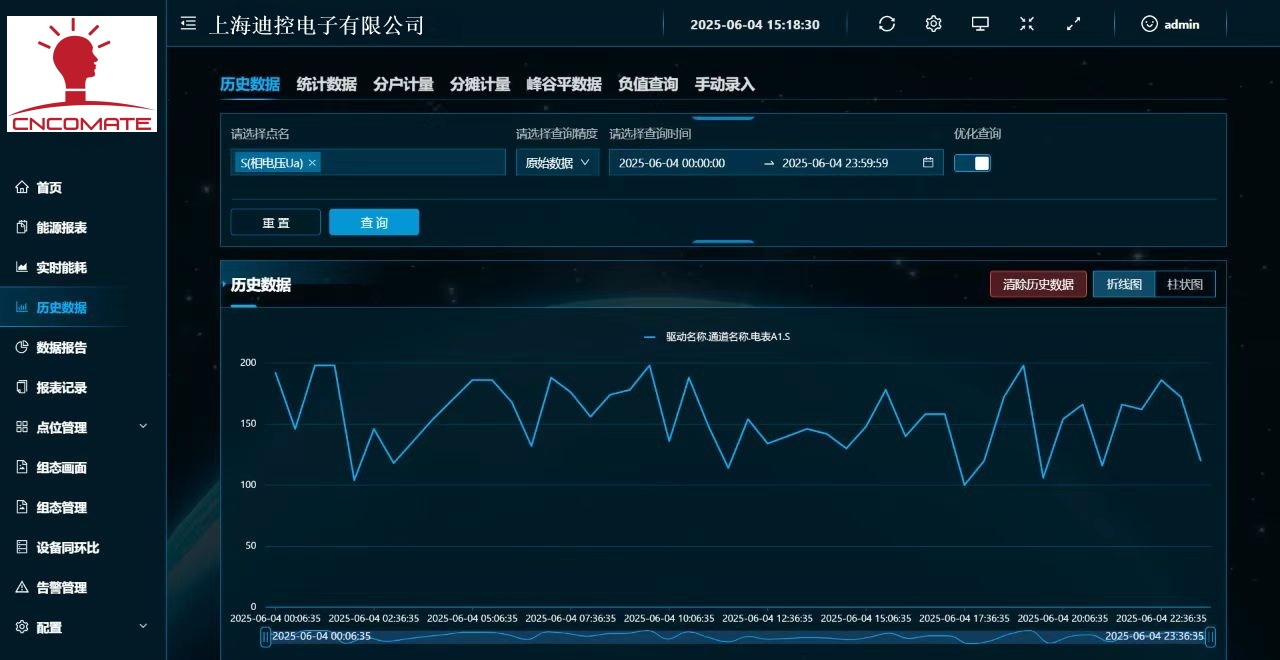This screenshot has height=660, width=1280.
Task: Select 折线图 chart mode
Action: (x=1123, y=284)
